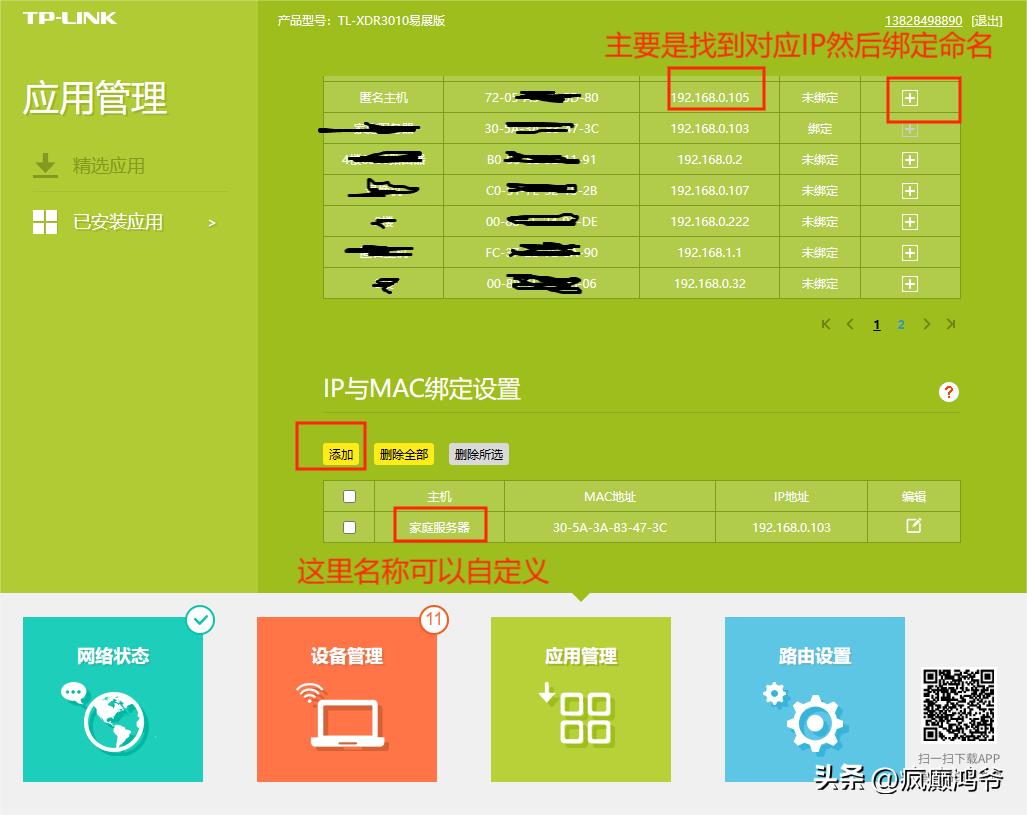The height and width of the screenshot is (815, 1027).
Task: Click the bind (+) icon for 192.168.0.2
Action: tap(910, 159)
